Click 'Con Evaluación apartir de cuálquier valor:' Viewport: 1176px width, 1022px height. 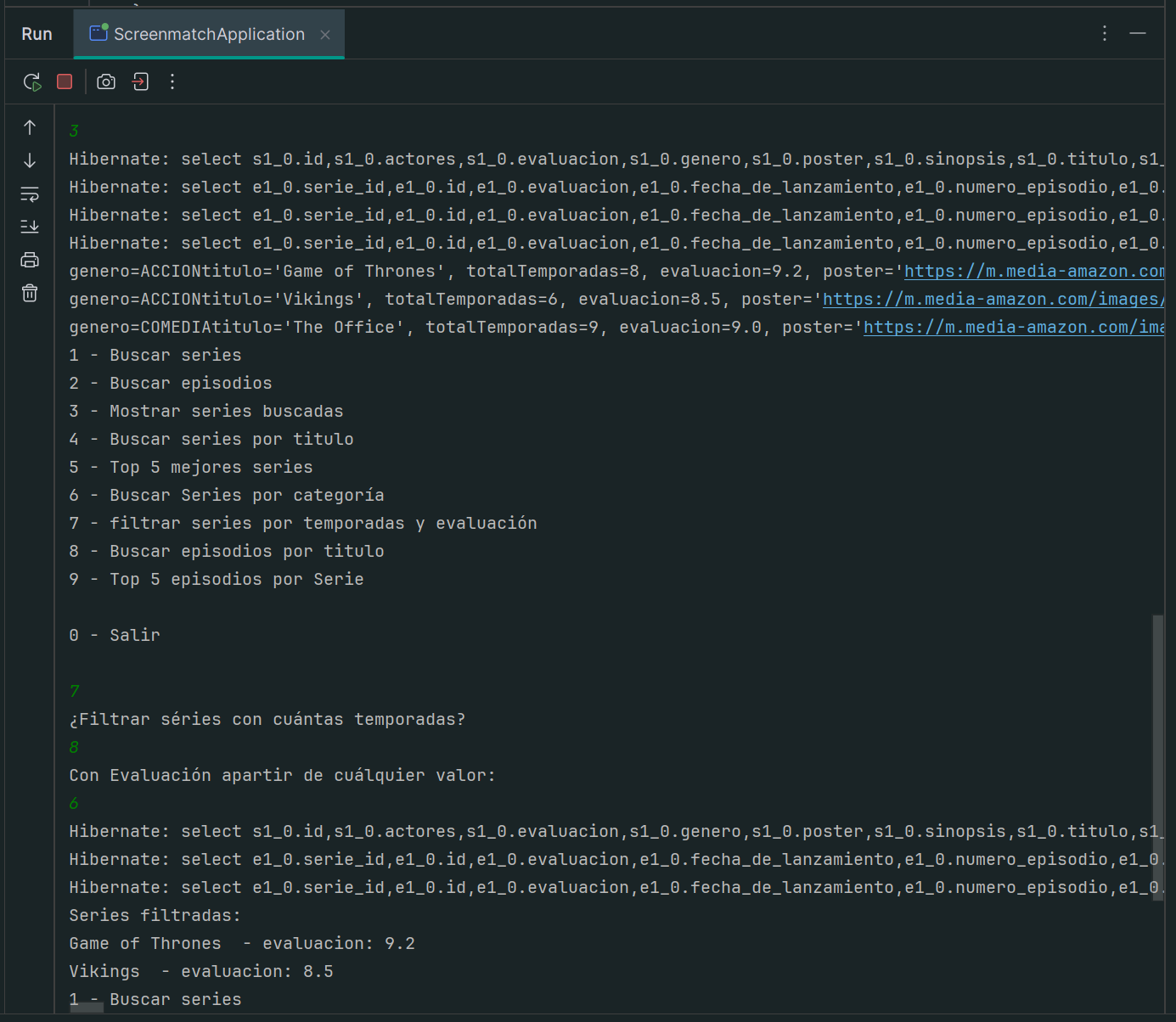coord(282,776)
